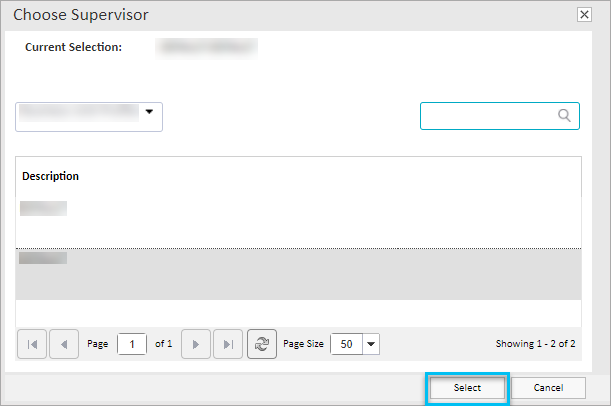Click the Page Size value 50
The width and height of the screenshot is (611, 406).
[x=346, y=344]
